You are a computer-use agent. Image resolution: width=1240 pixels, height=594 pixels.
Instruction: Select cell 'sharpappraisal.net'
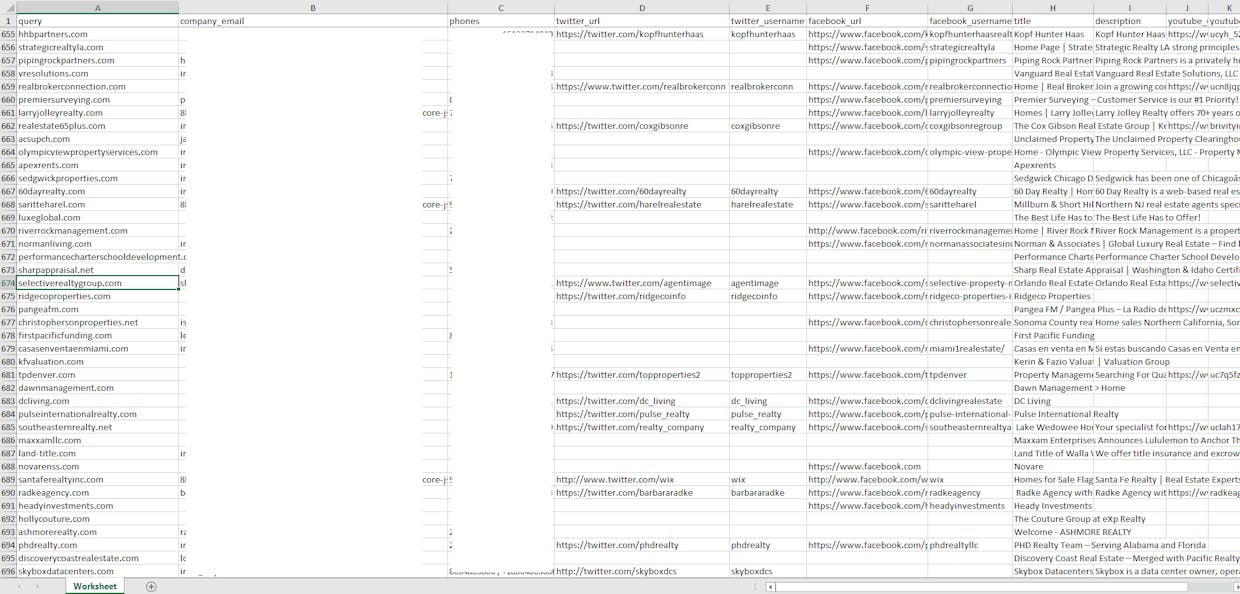(97, 270)
